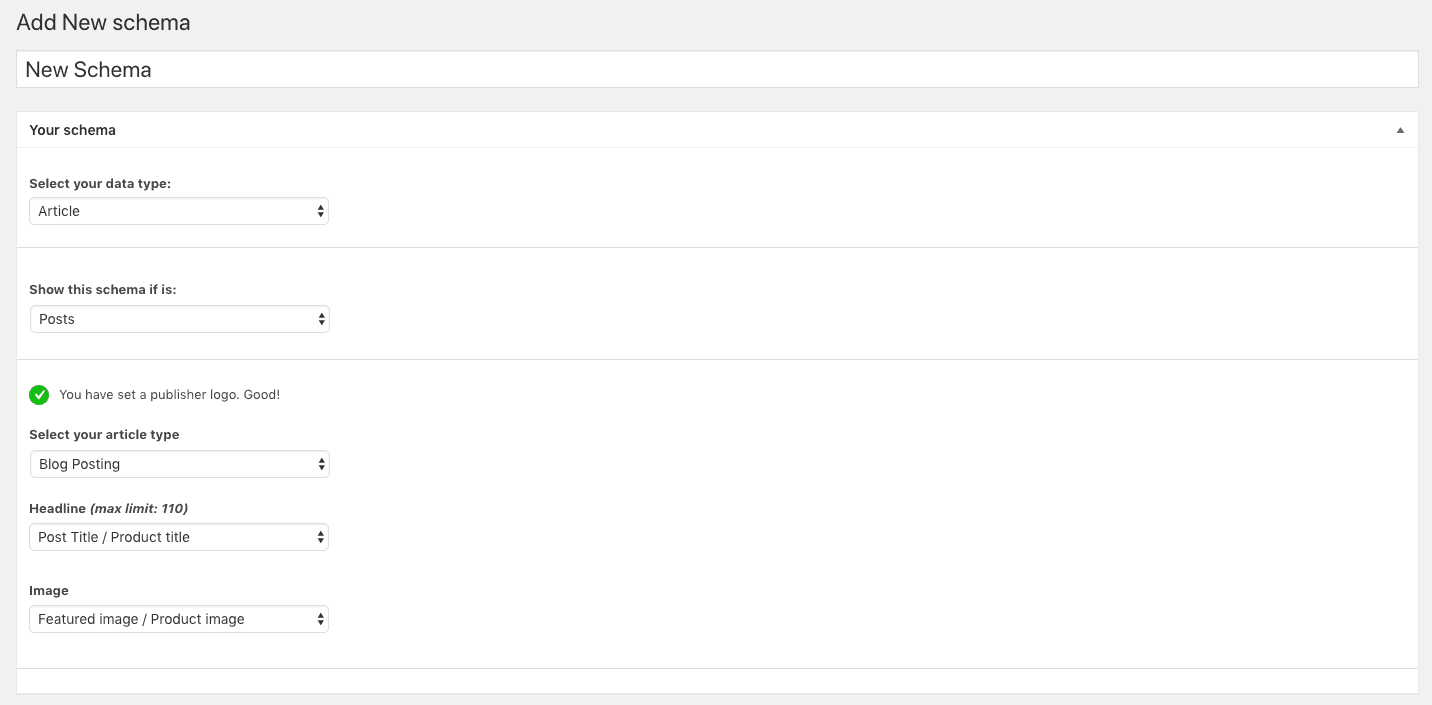Click the arrows on the Posts select box

(320, 319)
